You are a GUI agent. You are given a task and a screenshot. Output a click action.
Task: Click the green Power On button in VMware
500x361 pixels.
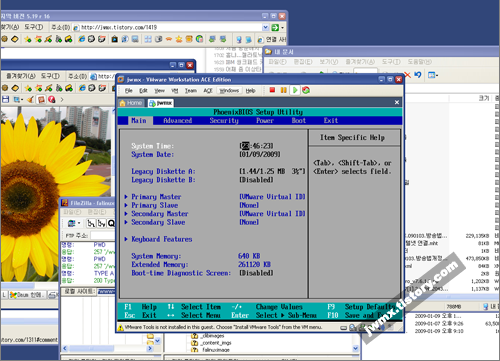coord(295,90)
